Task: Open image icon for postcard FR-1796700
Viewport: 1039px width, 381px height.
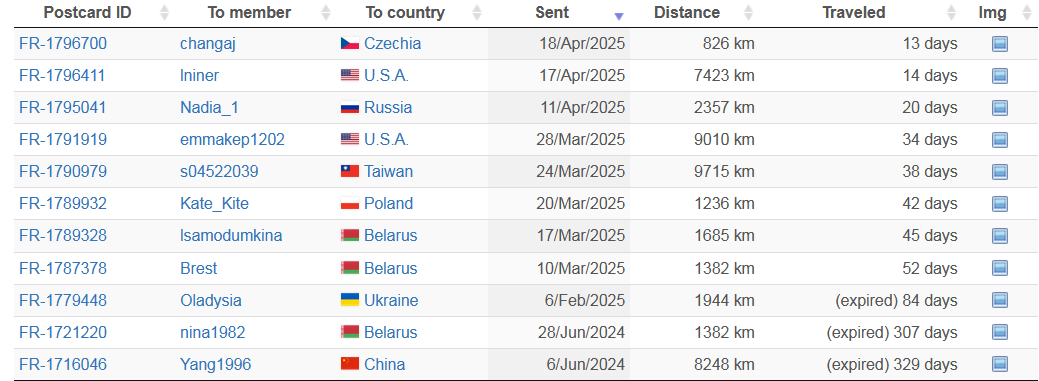Action: [x=999, y=44]
